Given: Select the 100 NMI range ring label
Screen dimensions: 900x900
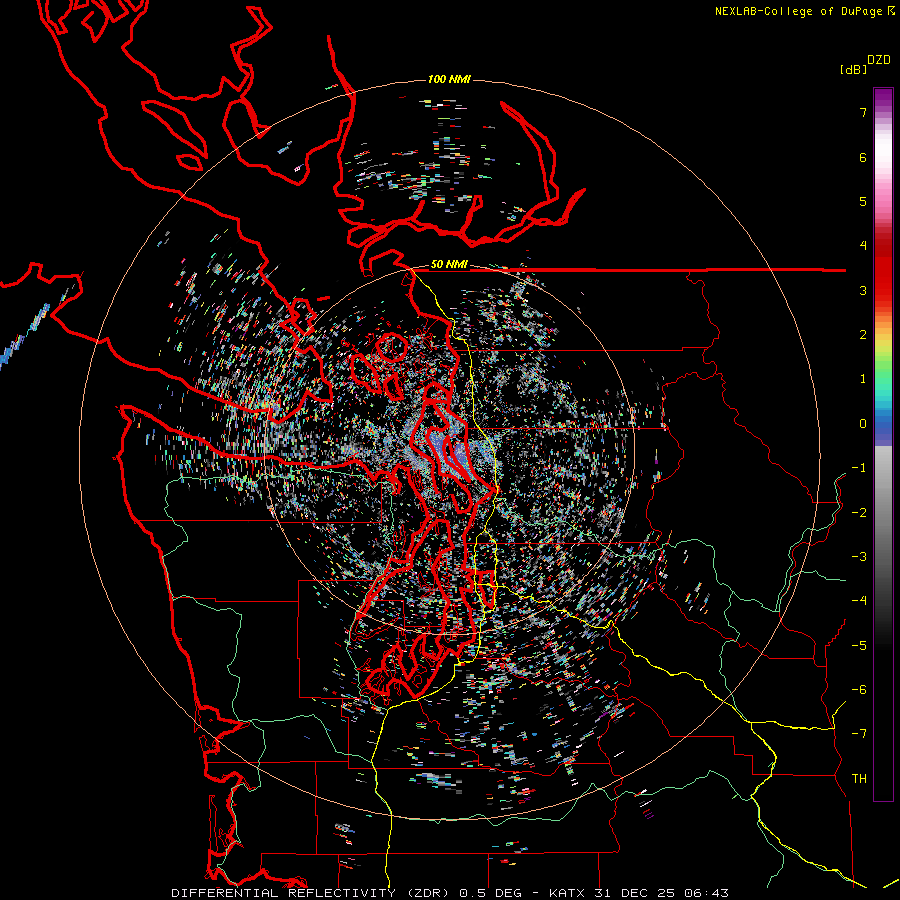Looking at the screenshot, I should click(x=449, y=79).
